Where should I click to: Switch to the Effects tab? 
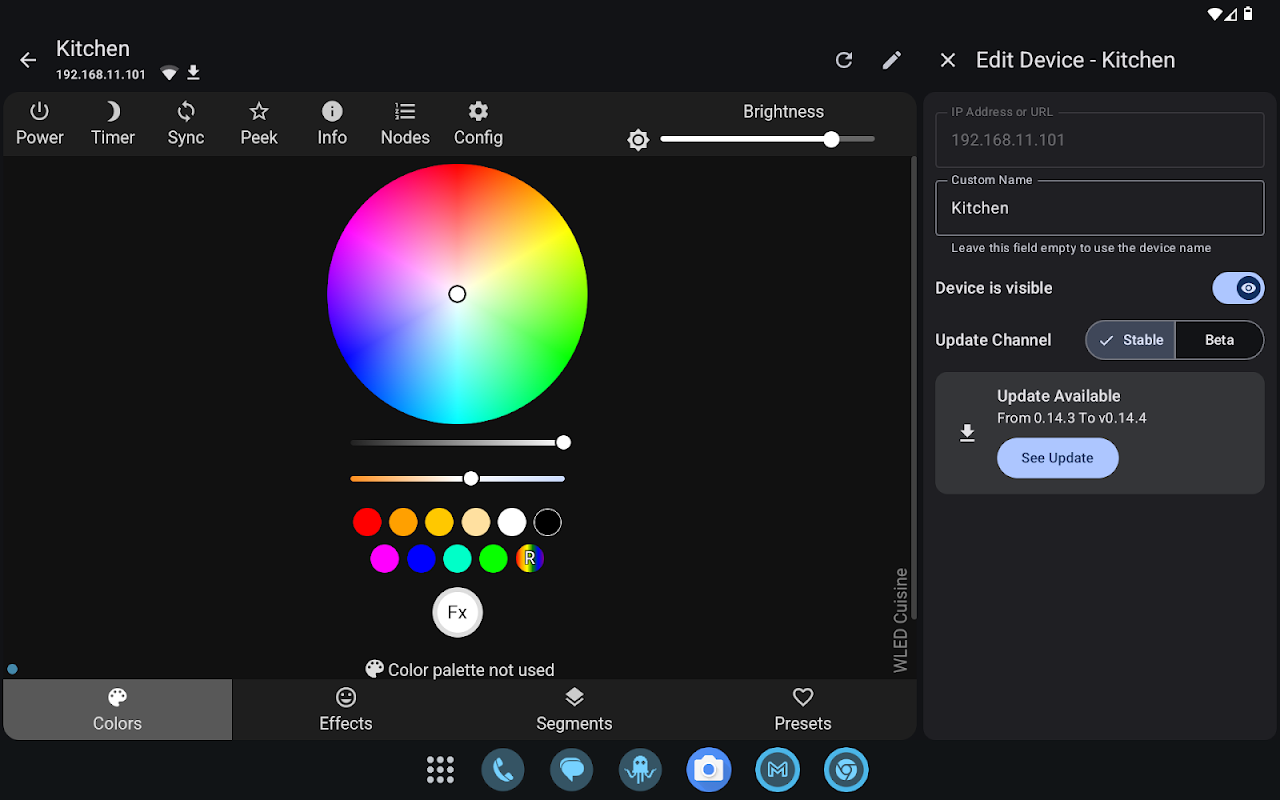(346, 710)
